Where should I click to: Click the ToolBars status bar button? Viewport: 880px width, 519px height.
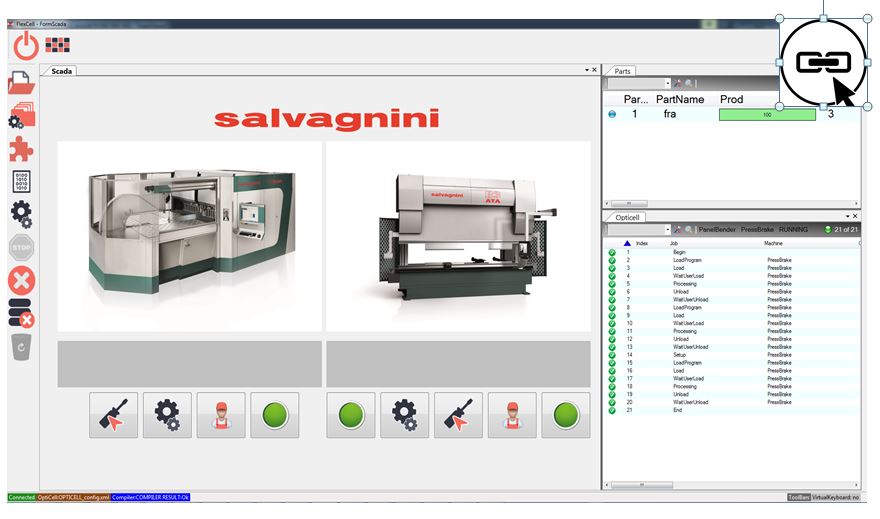tap(799, 497)
